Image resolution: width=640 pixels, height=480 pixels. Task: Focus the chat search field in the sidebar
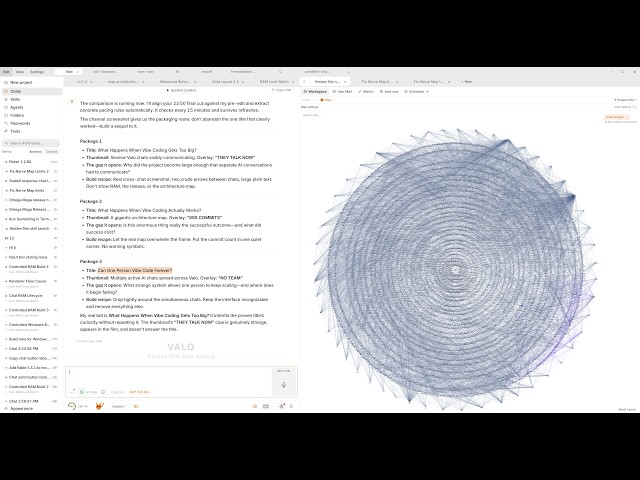[x=31, y=143]
